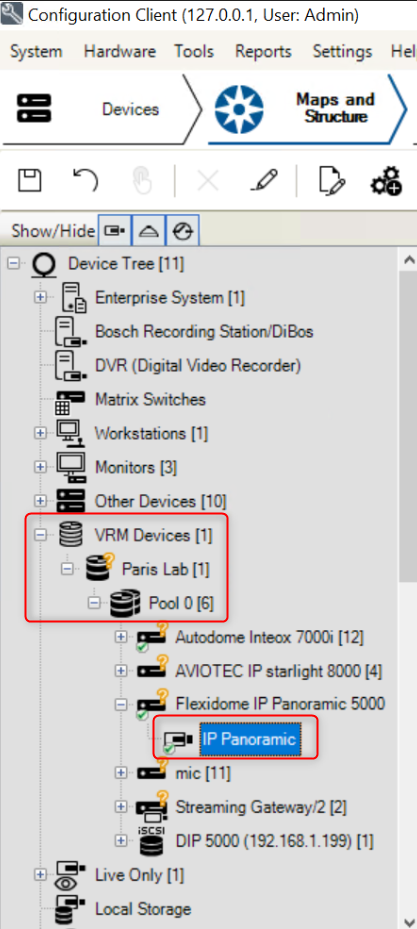Click the Save floppy disk icon
The height and width of the screenshot is (929, 417).
pos(30,180)
